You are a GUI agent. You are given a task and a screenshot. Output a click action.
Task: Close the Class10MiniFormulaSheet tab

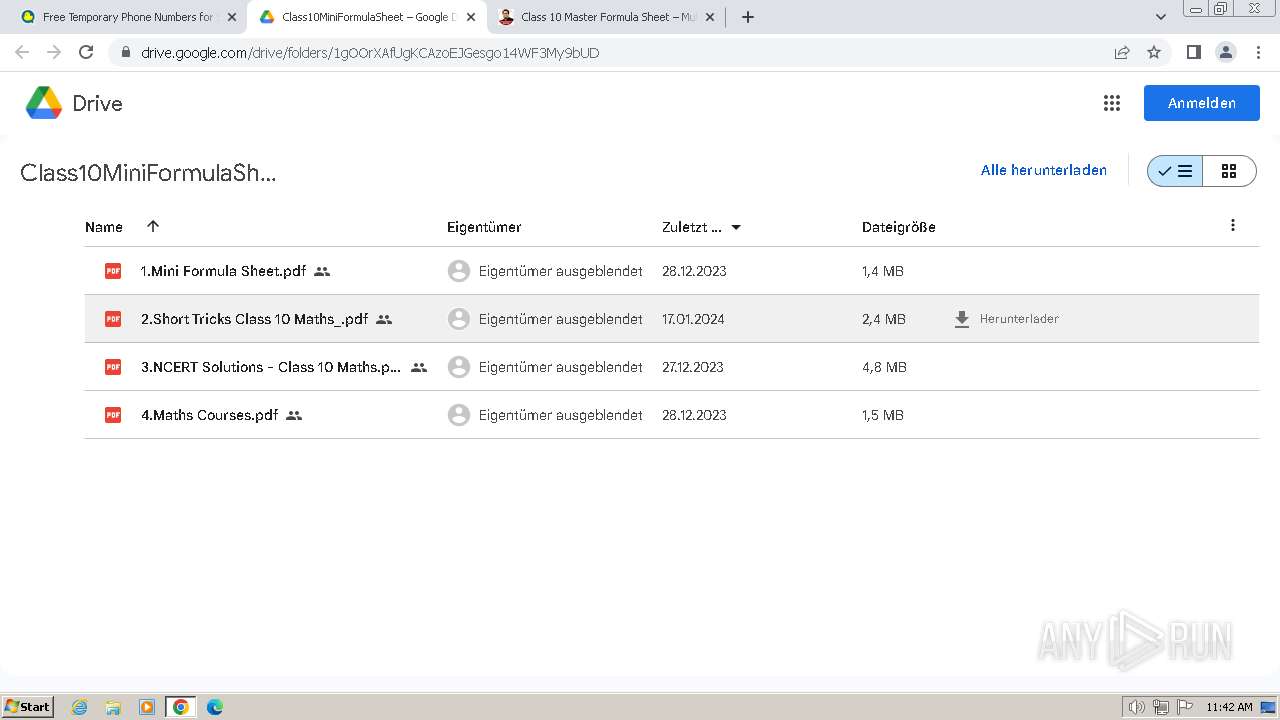coord(471,17)
